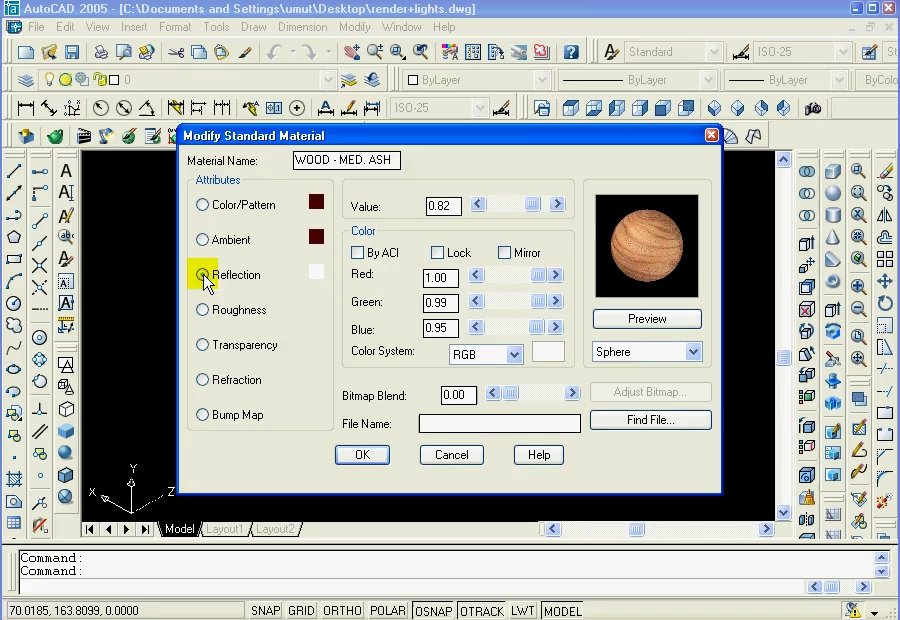Open the Format menu
The height and width of the screenshot is (620, 900).
[x=175, y=27]
